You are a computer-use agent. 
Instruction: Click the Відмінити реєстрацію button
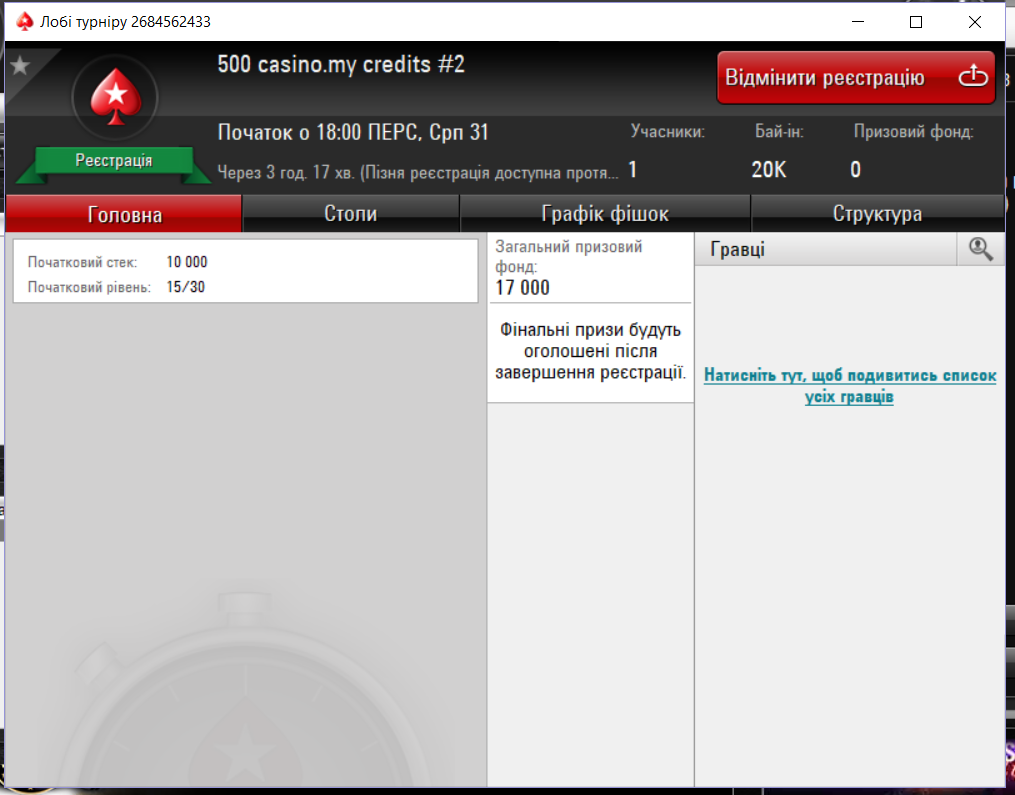[x=856, y=78]
